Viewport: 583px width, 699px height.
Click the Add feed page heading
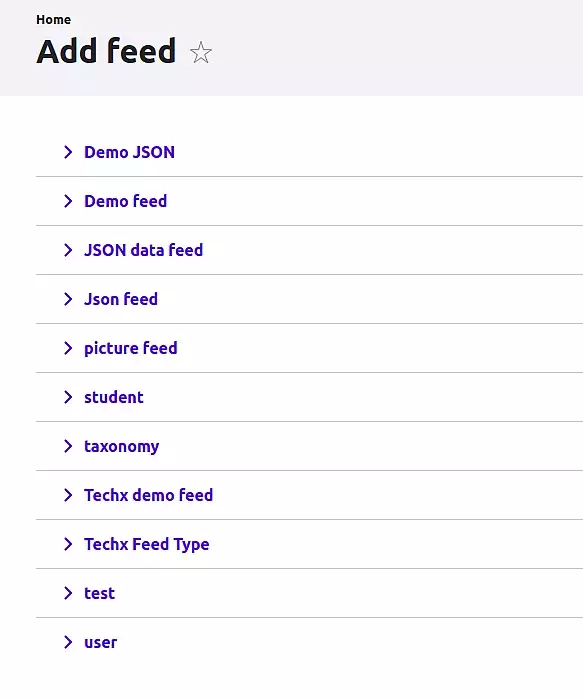(106, 51)
